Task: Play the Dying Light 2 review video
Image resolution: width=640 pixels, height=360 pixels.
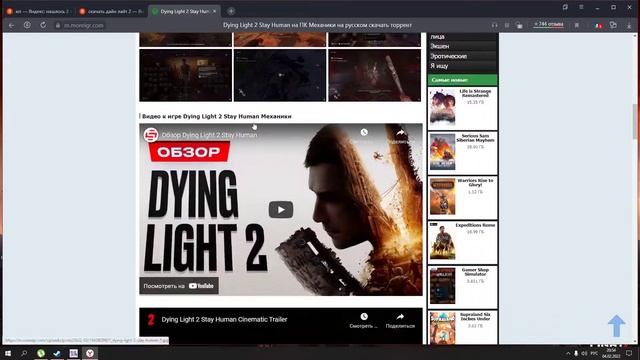Action: pyautogui.click(x=281, y=209)
